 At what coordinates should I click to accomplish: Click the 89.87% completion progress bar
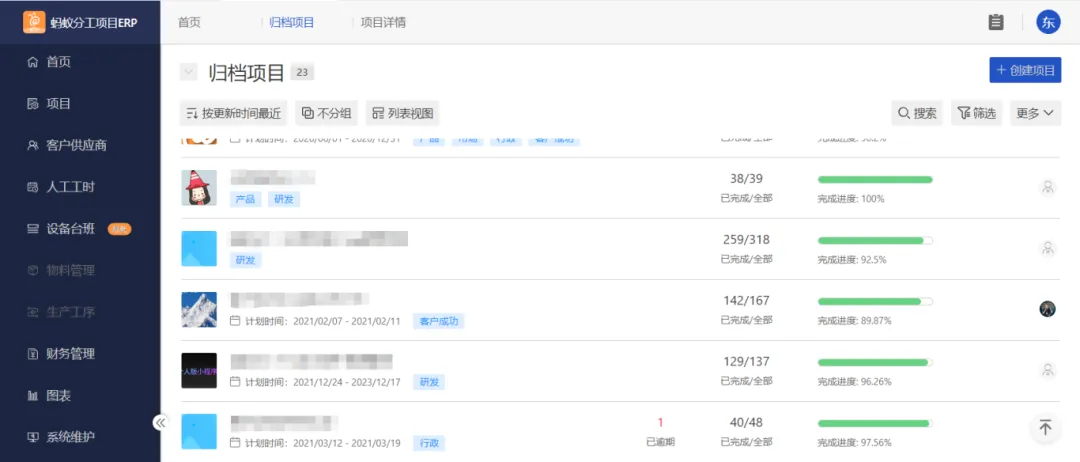875,302
